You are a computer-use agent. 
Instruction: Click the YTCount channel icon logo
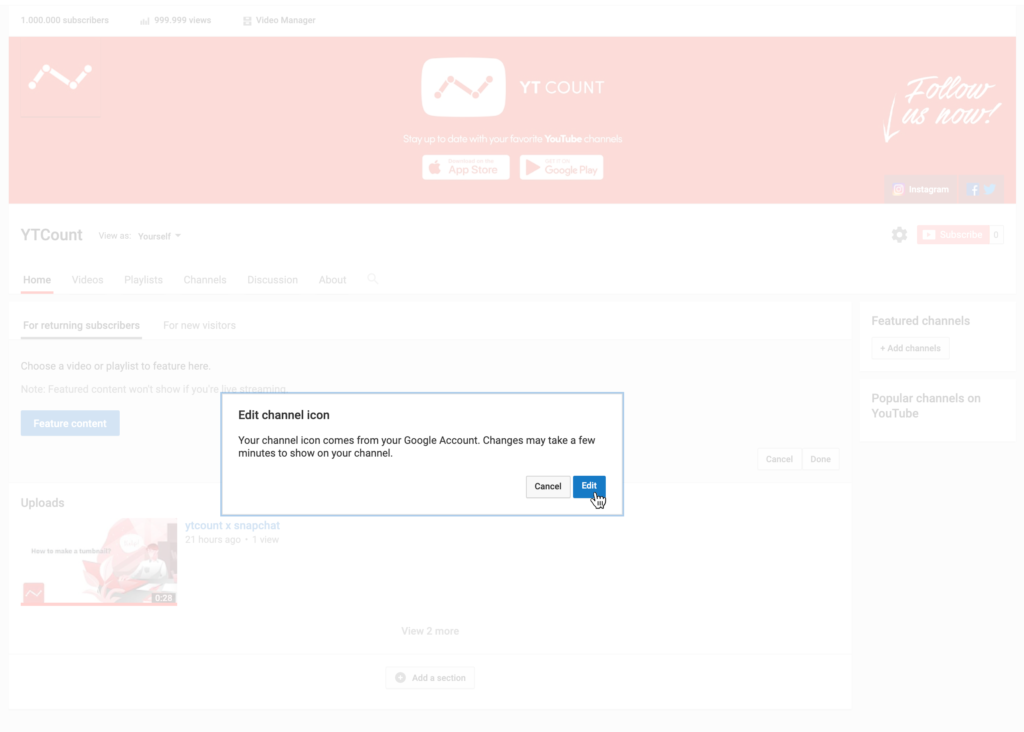coord(60,77)
